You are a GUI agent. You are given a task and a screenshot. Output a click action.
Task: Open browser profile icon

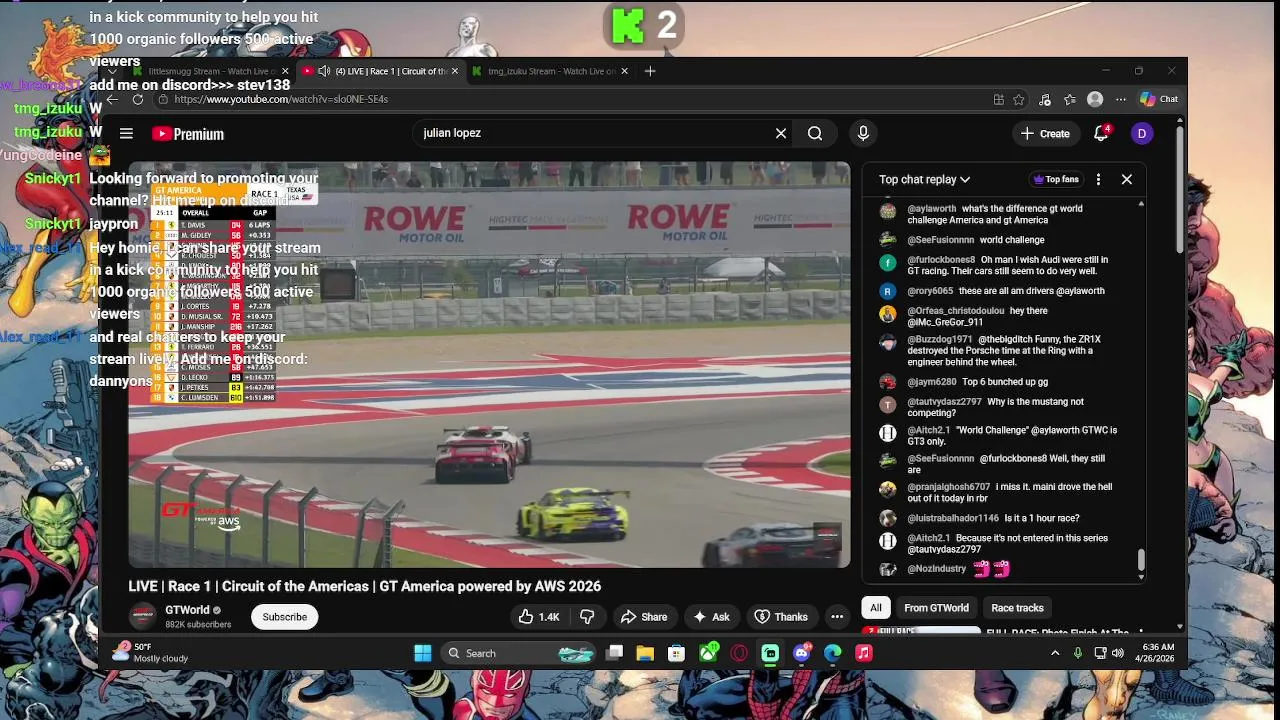coord(1095,99)
